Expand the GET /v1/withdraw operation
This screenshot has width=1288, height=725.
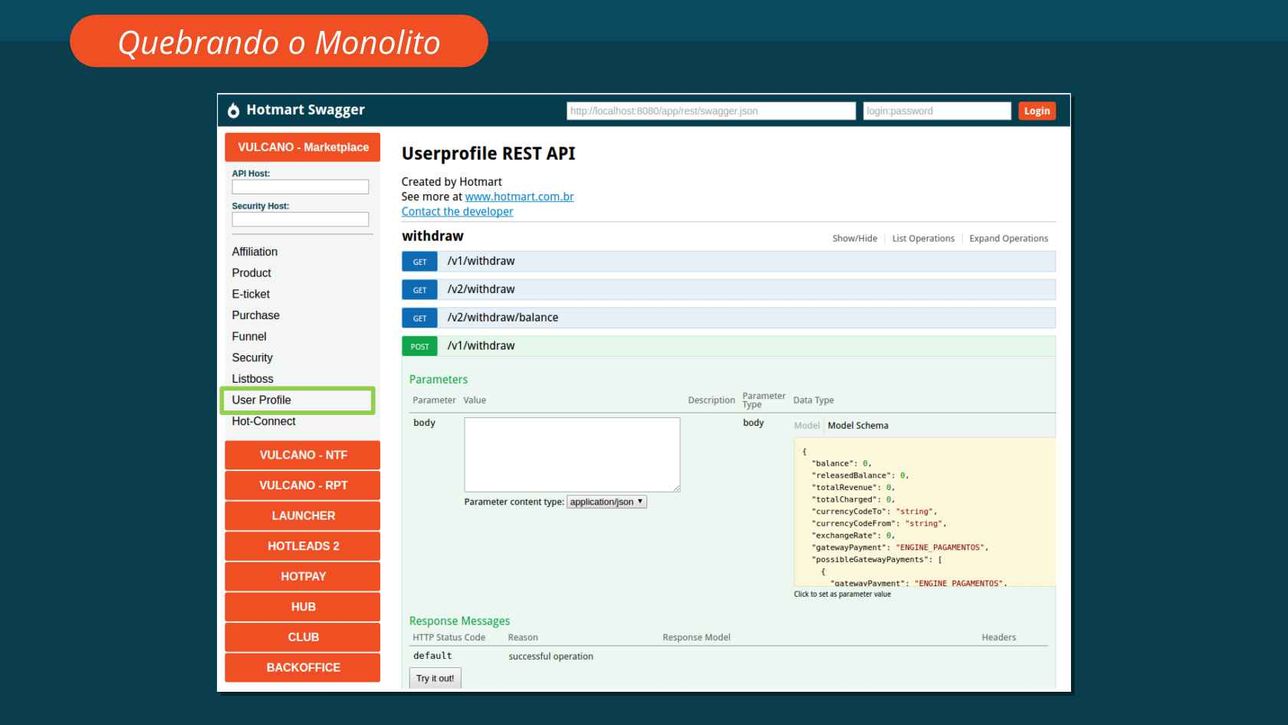pyautogui.click(x=729, y=261)
